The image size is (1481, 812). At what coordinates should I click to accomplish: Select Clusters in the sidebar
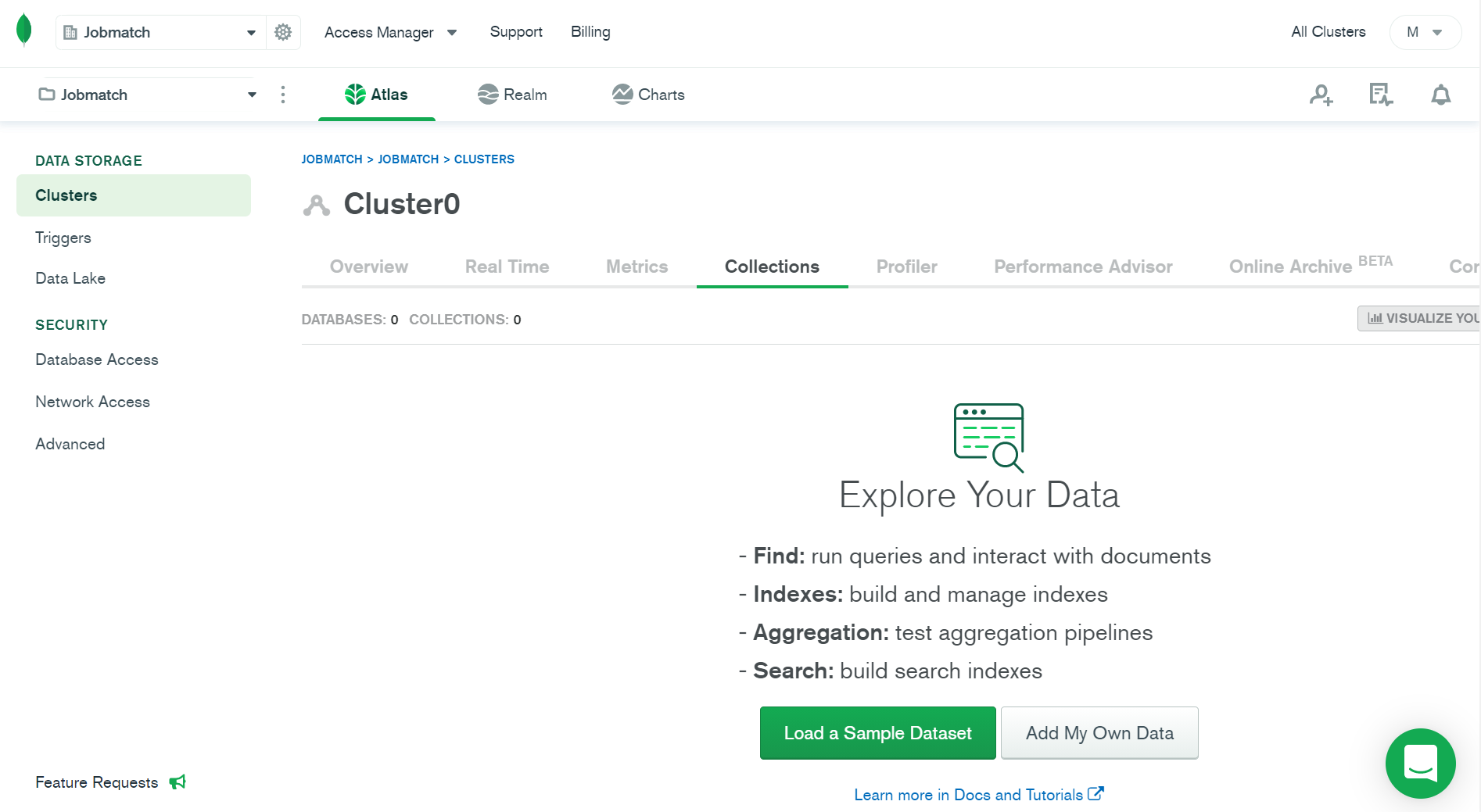pos(134,195)
